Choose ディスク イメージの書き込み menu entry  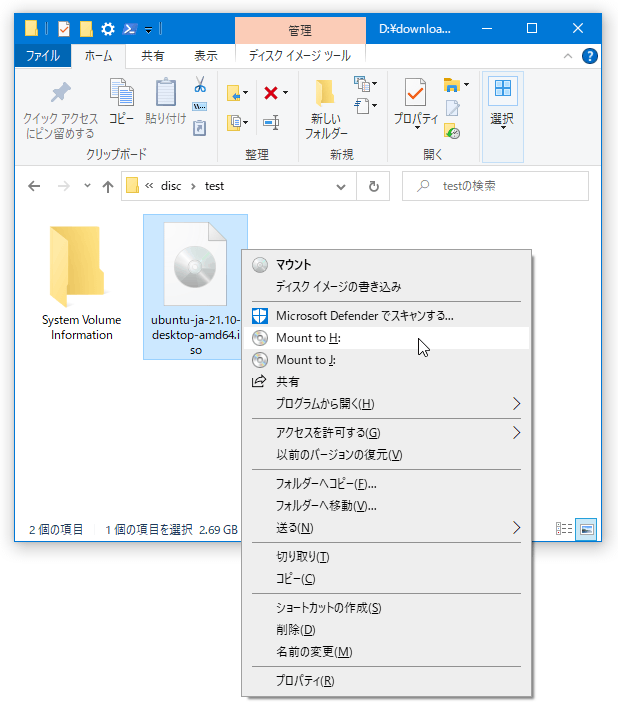click(386, 287)
